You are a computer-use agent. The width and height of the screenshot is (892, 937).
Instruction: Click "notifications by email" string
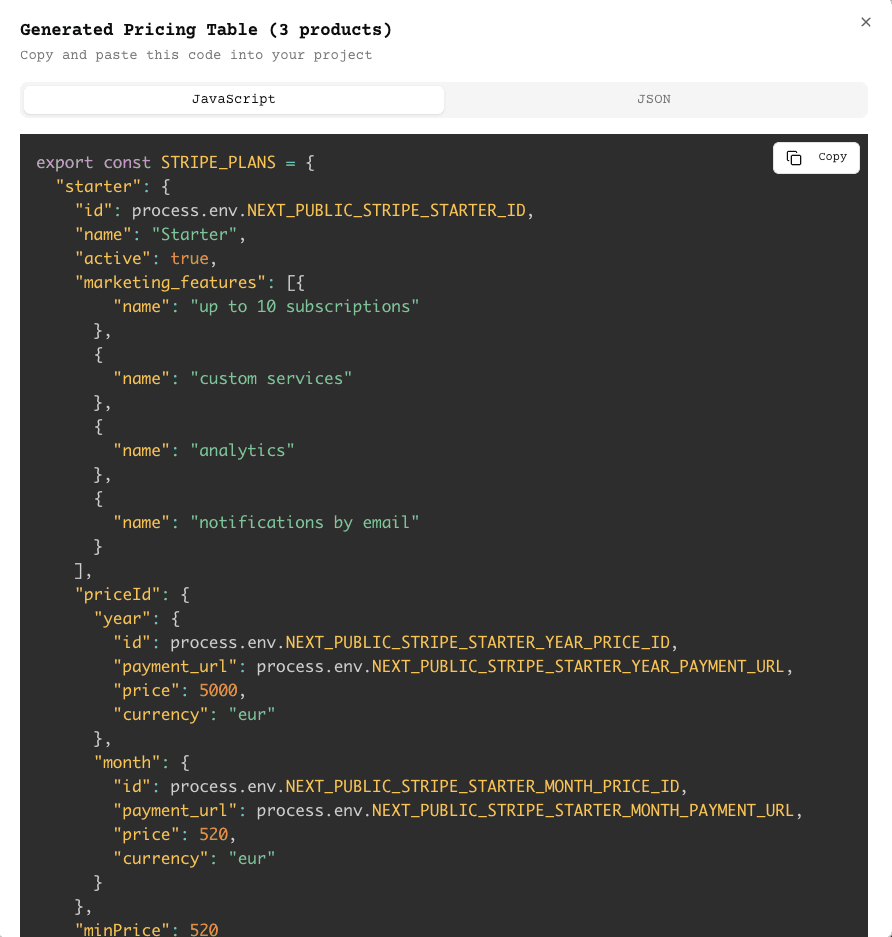coord(305,522)
